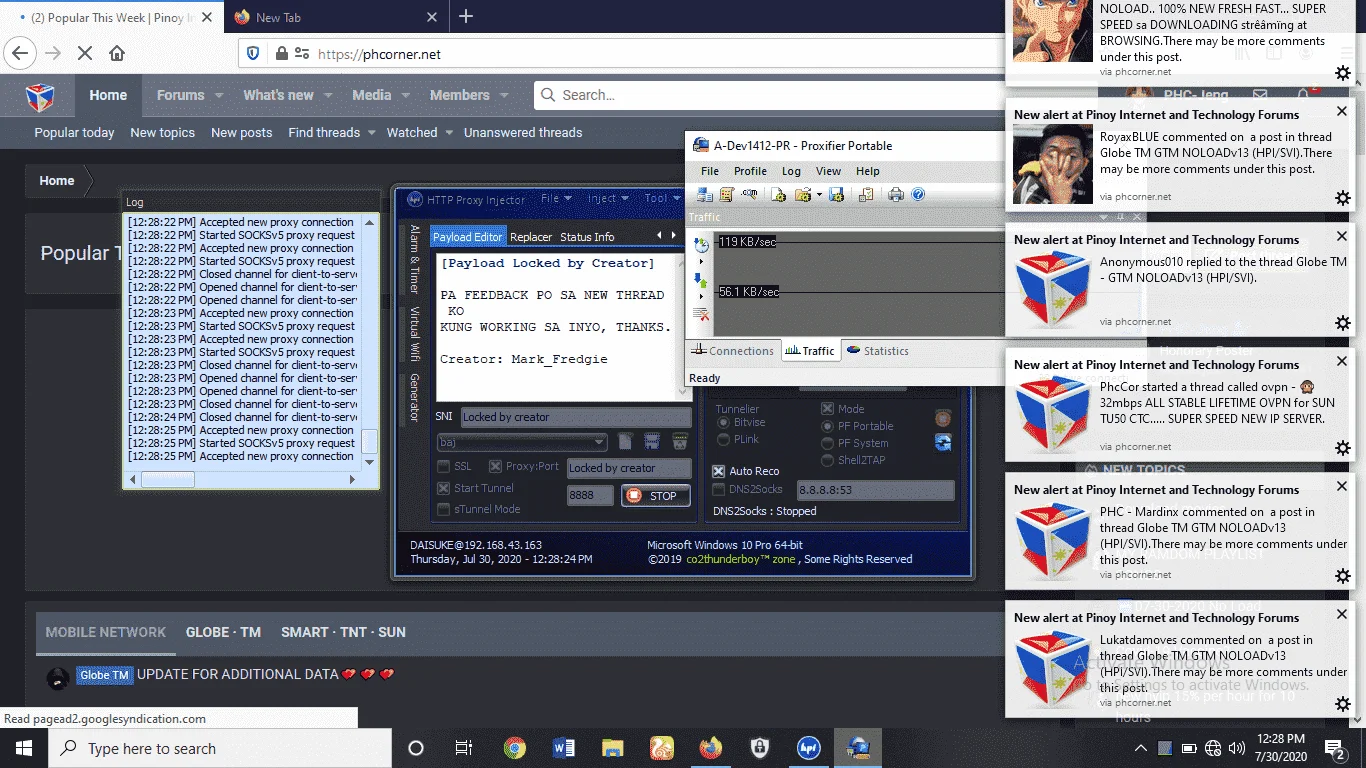Uncheck the Start Tunnel checkbox
The width and height of the screenshot is (1366, 768).
point(444,488)
